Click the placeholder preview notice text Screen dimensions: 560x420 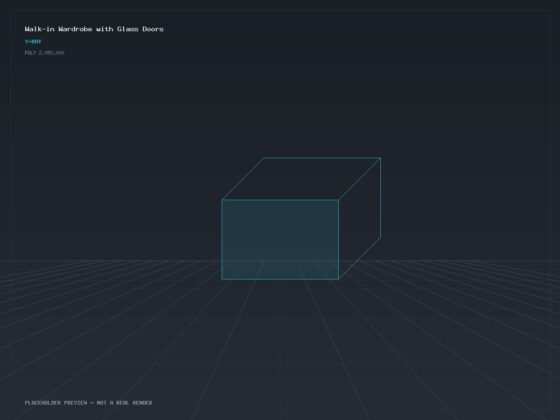[x=88, y=402]
